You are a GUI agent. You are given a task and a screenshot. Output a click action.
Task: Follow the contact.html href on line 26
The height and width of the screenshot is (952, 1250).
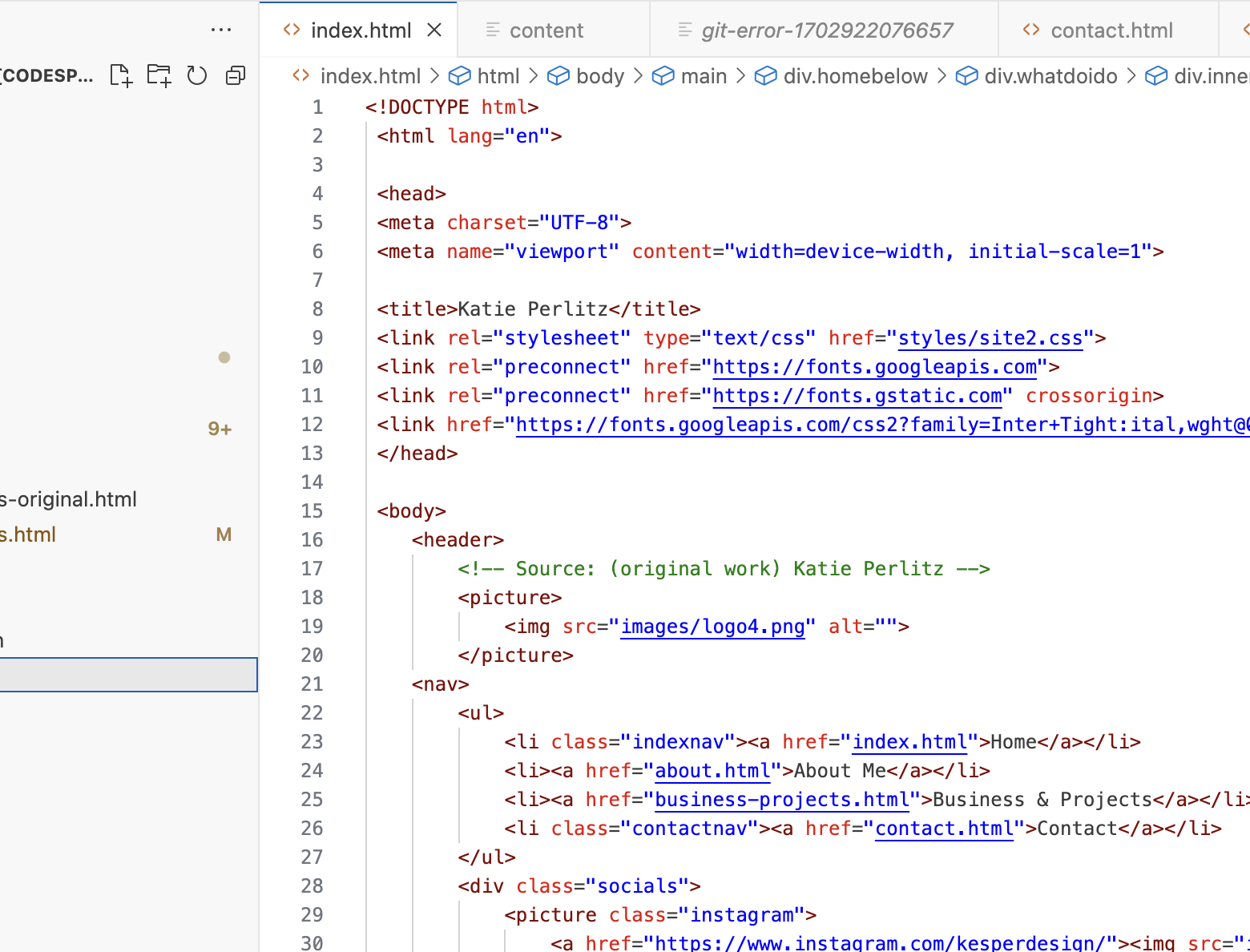pyautogui.click(x=945, y=829)
